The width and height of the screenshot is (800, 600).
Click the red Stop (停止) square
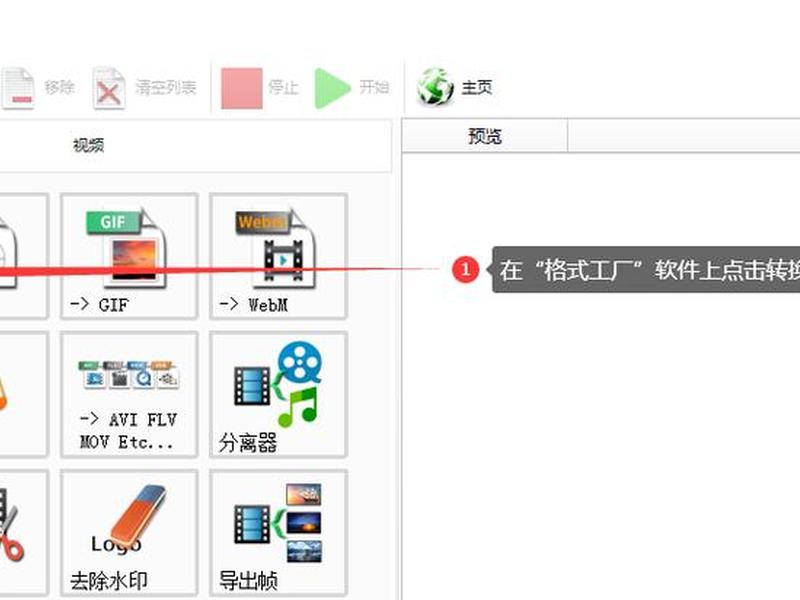[241, 88]
